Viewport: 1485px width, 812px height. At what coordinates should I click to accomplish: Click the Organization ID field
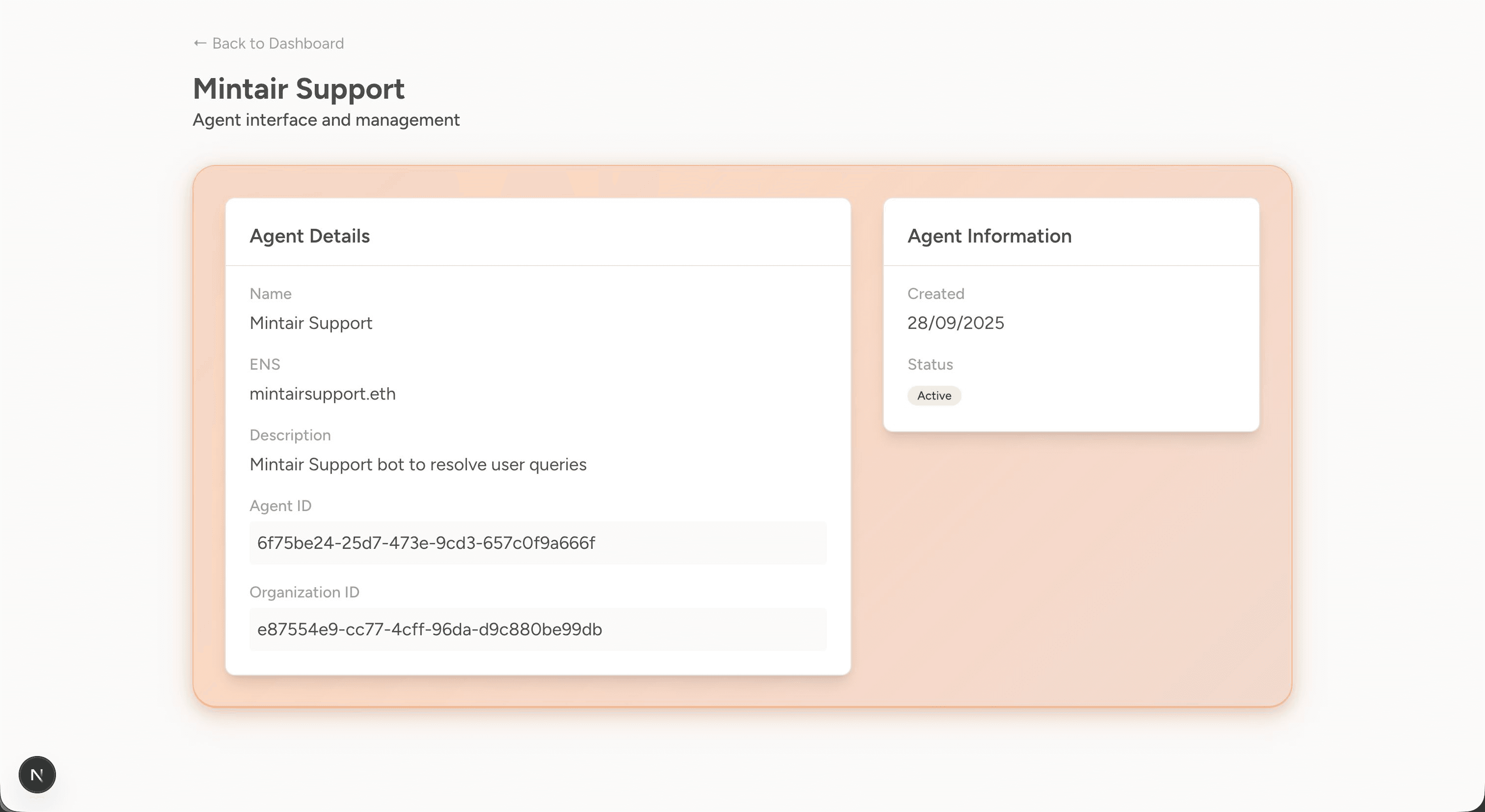click(x=537, y=629)
